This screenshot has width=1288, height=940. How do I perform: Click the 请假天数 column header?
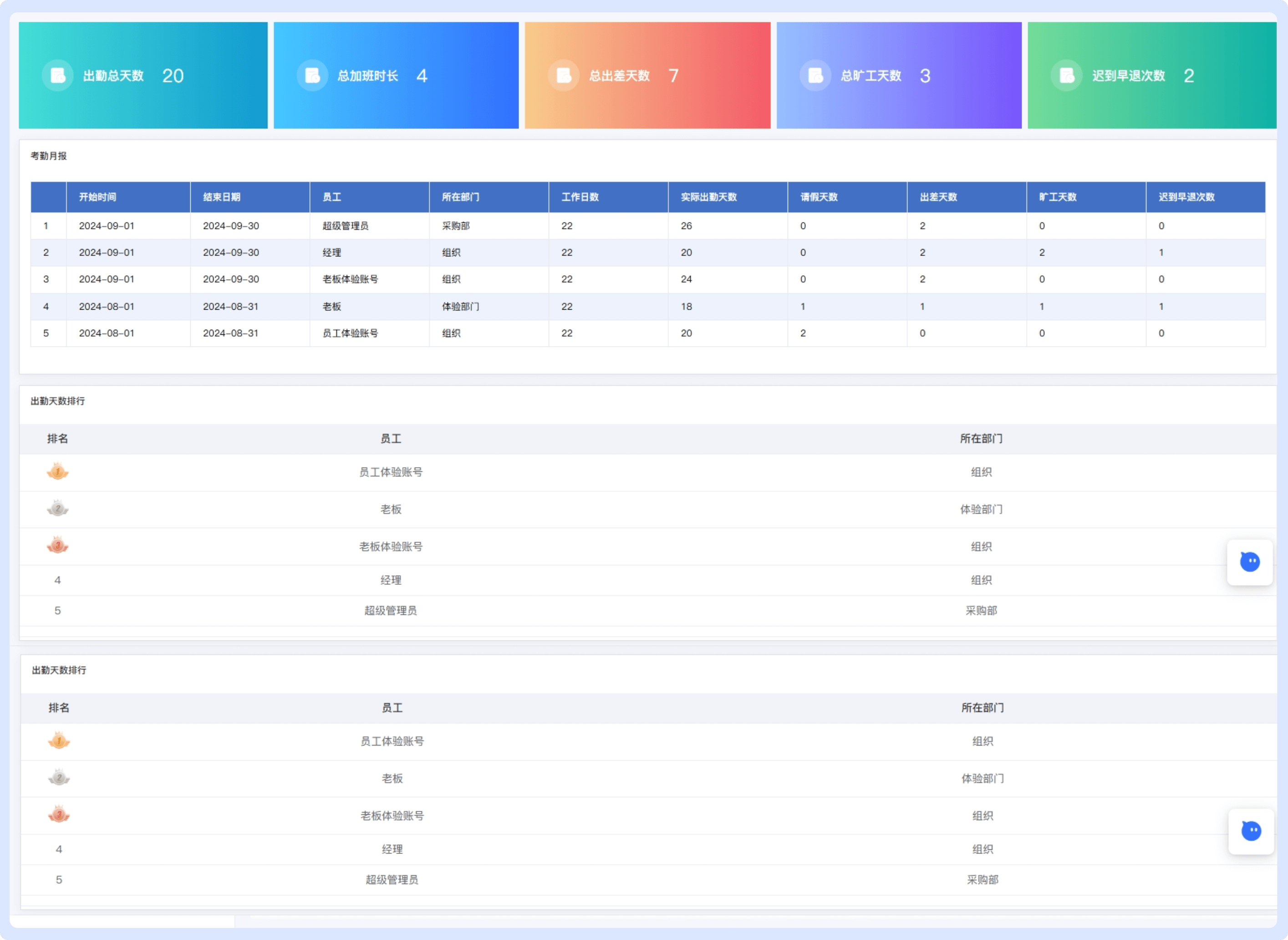(x=819, y=197)
